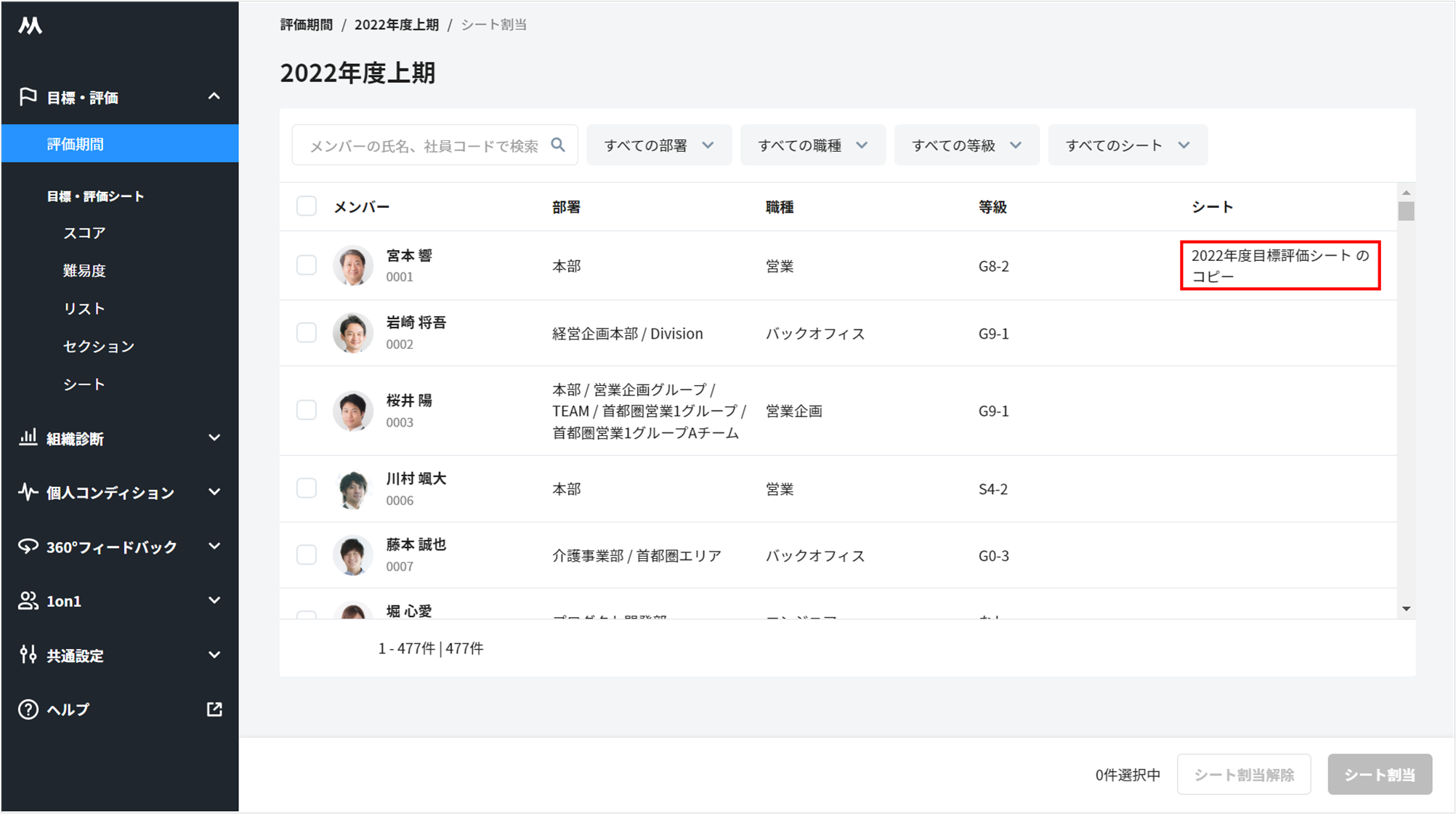Screen dimensions: 1456x814
Task: Select the checkbox for 川村 颯大
Action: [307, 488]
